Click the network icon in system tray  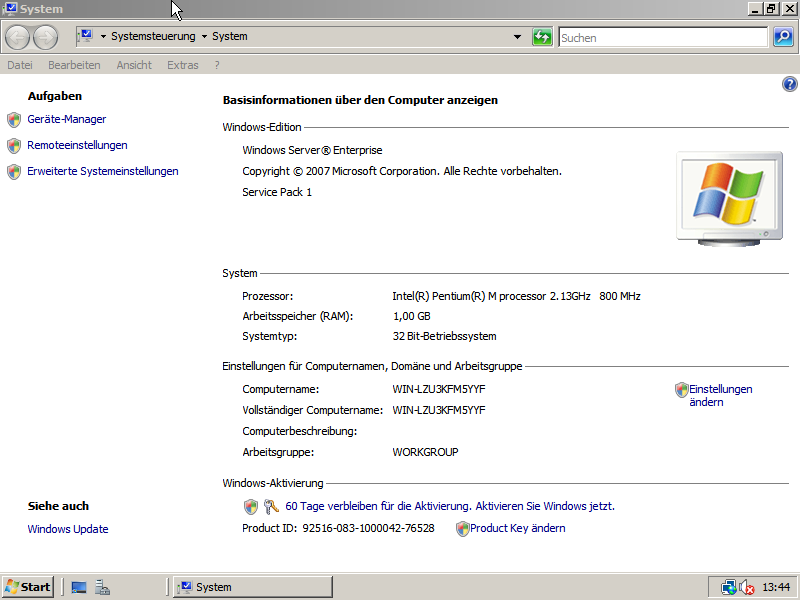tap(729, 587)
